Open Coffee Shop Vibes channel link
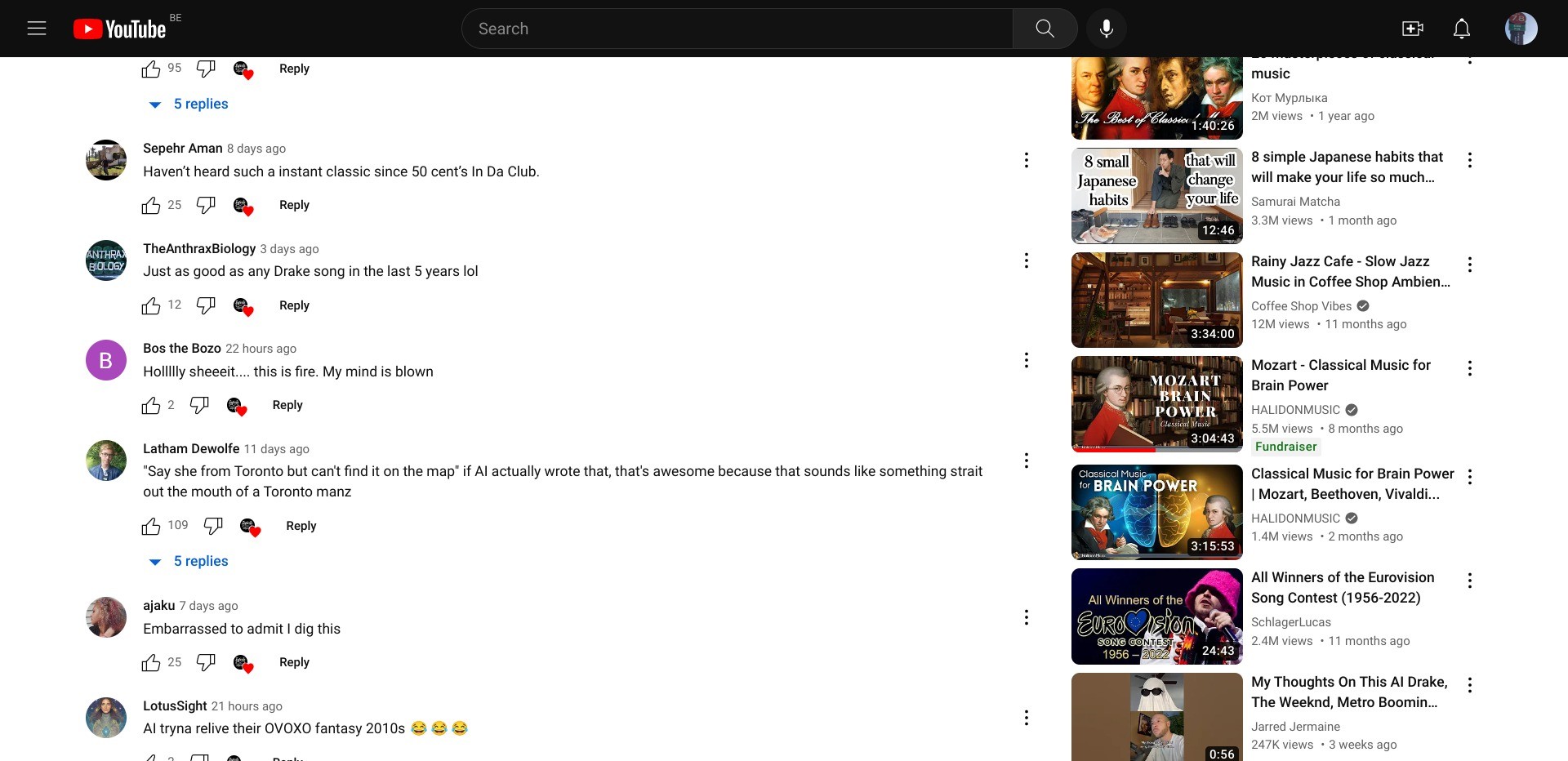This screenshot has height=761, width=1568. coord(1301,306)
